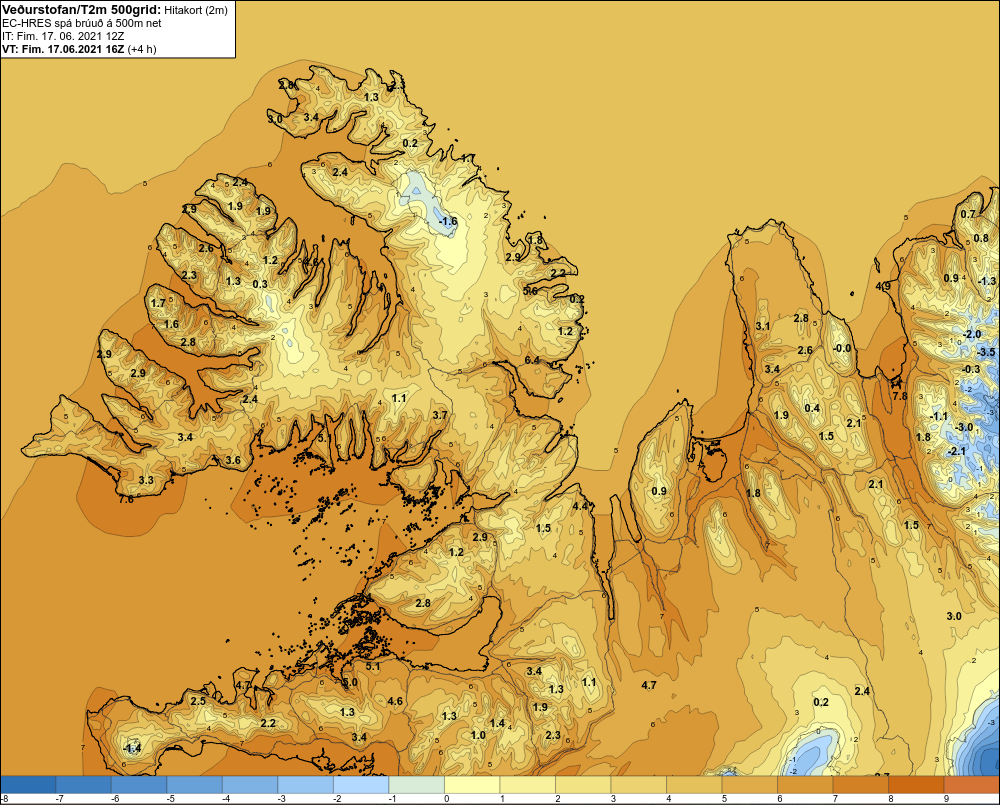The height and width of the screenshot is (805, 1000).
Task: Click the -0.0 temperature value on the map
Action: click(842, 348)
